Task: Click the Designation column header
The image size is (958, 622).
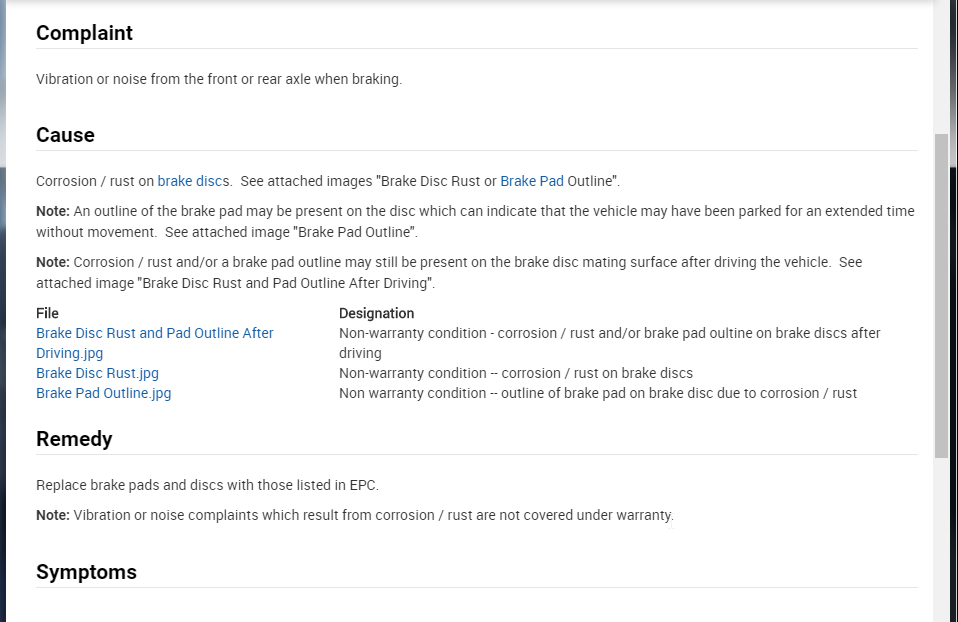Action: click(376, 313)
